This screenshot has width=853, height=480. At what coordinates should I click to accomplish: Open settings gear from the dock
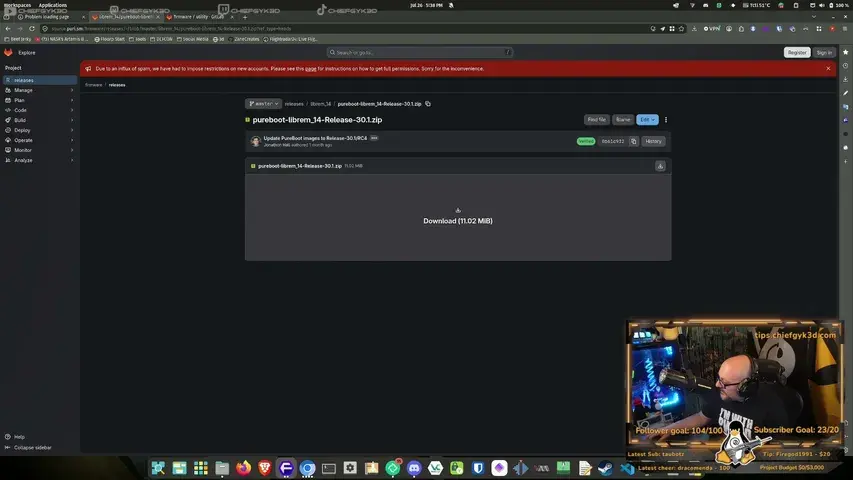click(x=350, y=467)
